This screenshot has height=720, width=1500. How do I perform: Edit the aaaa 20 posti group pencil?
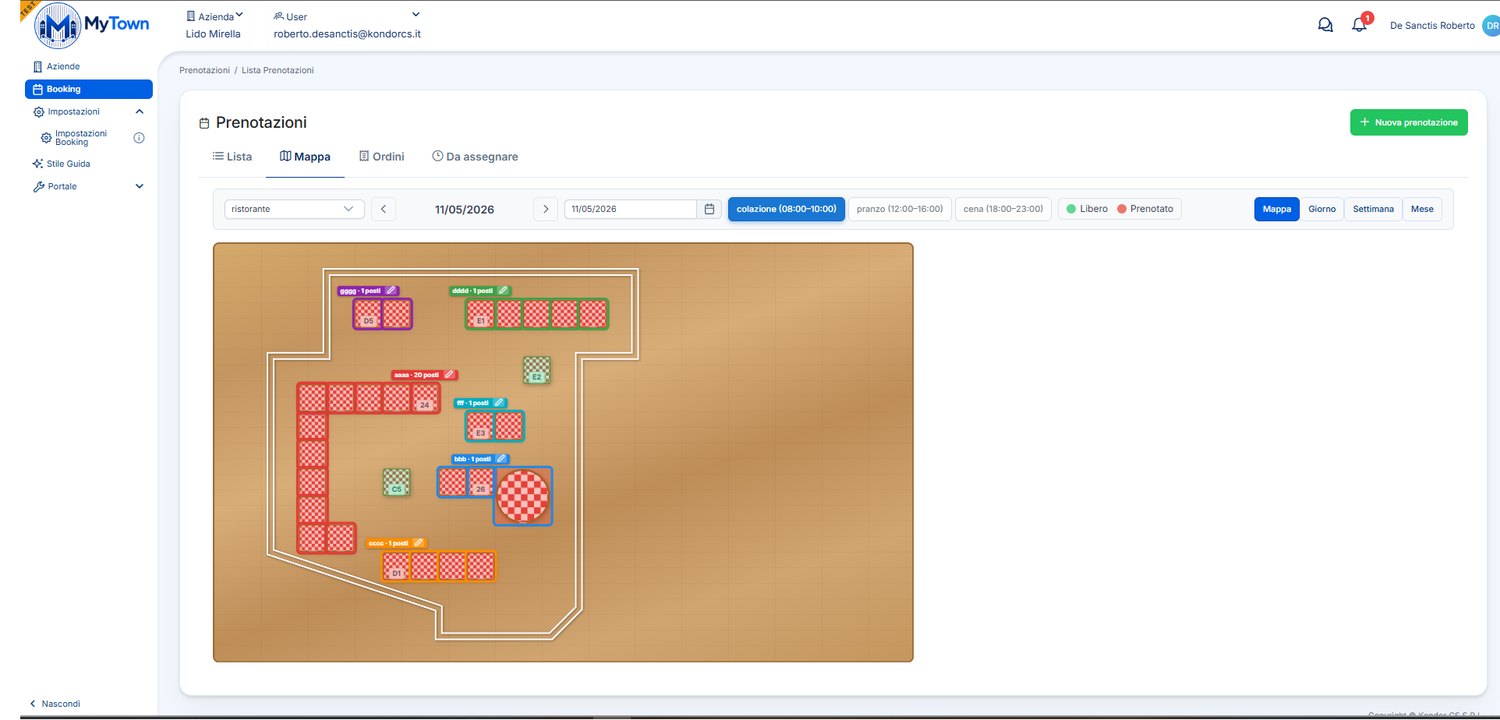point(449,375)
